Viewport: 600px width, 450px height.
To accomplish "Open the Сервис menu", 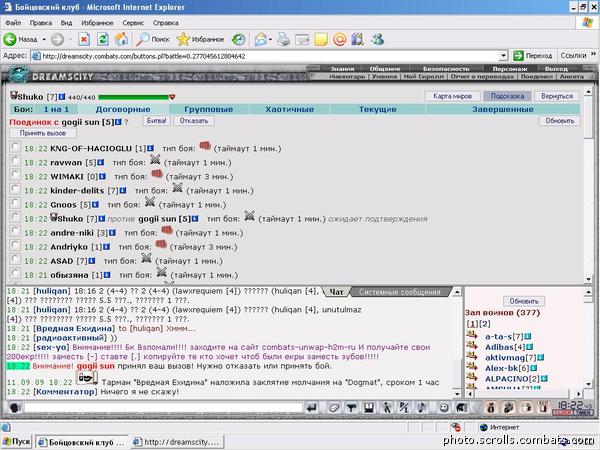I will pos(133,23).
